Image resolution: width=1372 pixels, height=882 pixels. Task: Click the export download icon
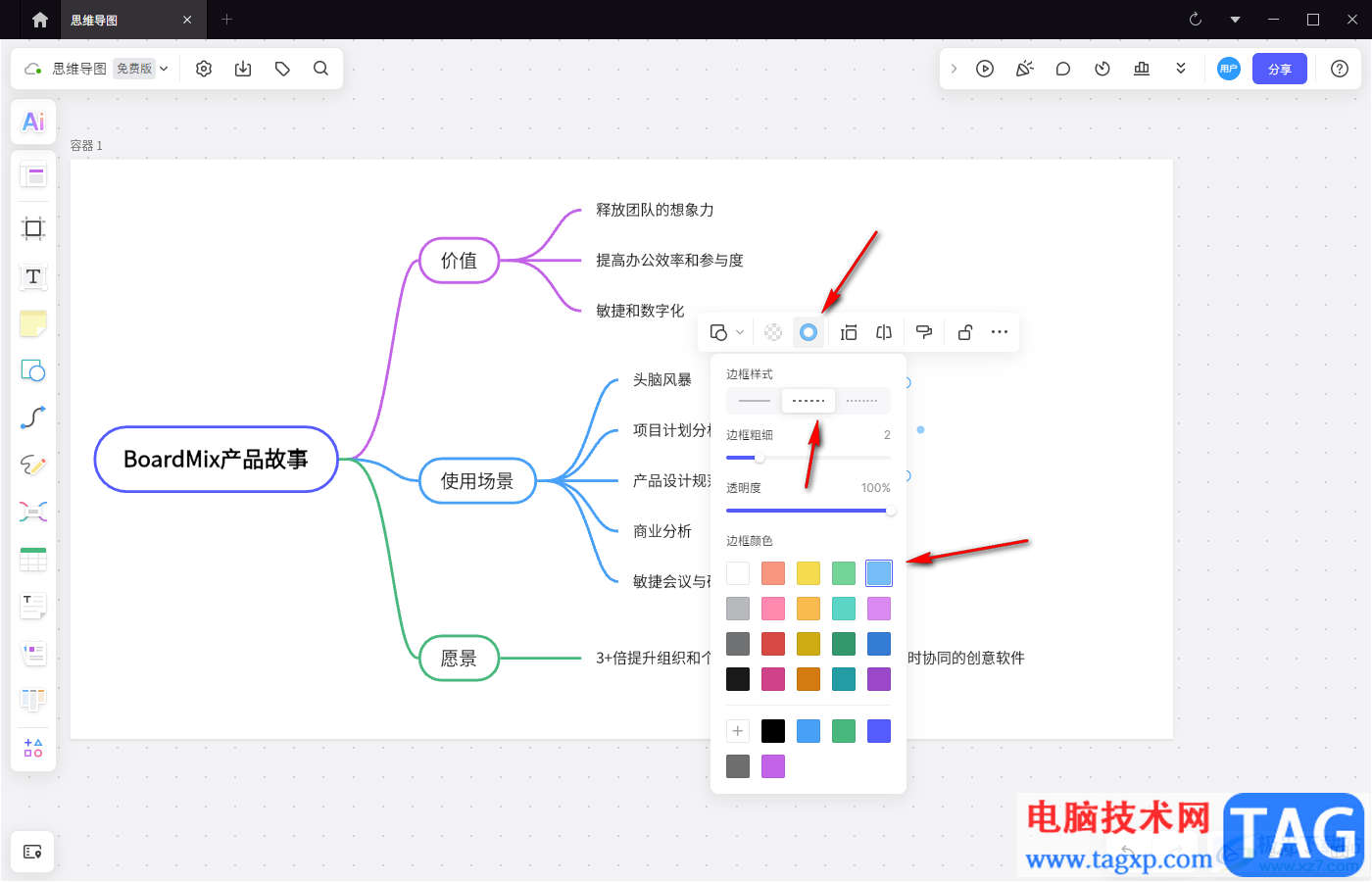[x=243, y=69]
